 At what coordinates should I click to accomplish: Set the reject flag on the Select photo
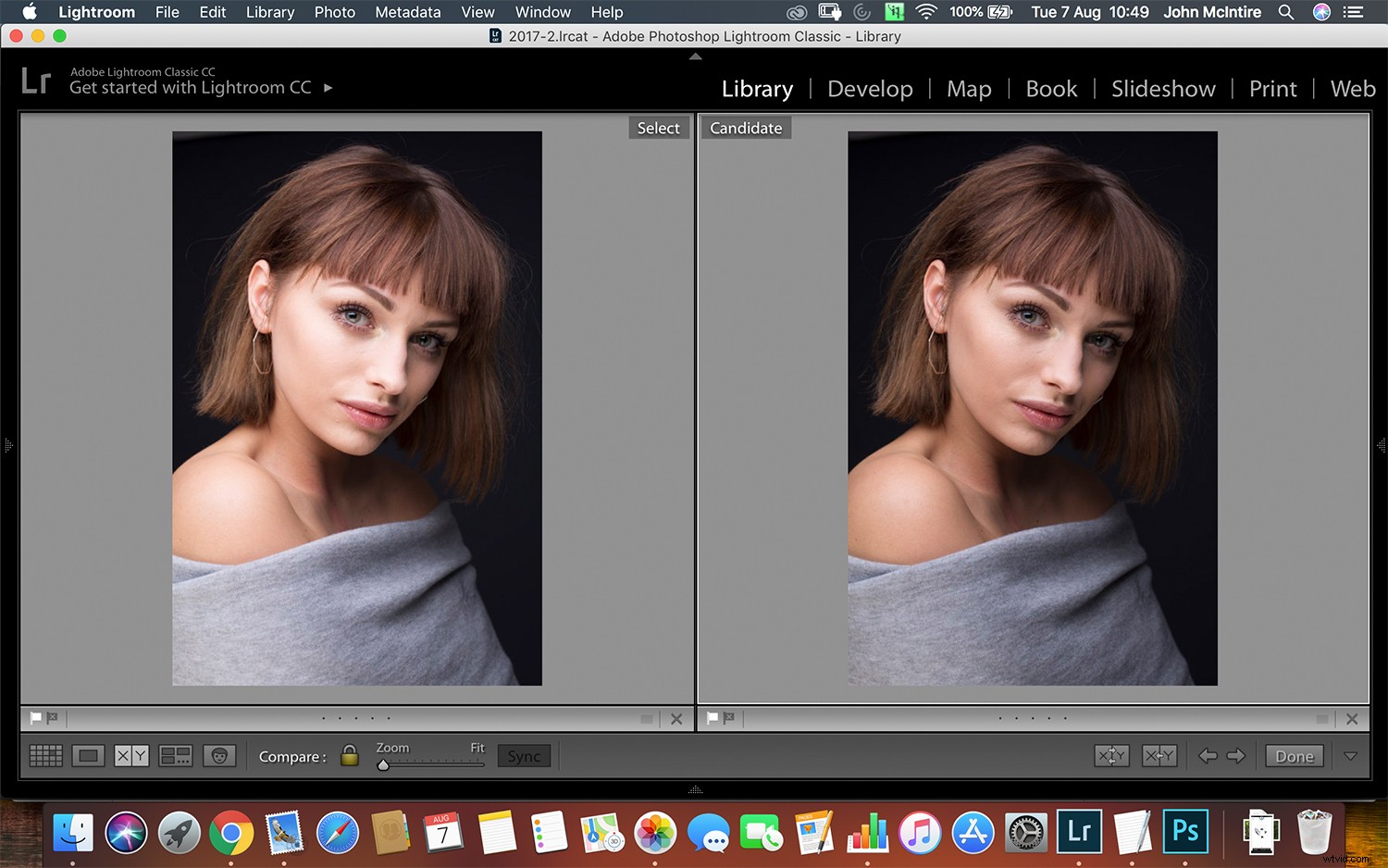pos(53,718)
